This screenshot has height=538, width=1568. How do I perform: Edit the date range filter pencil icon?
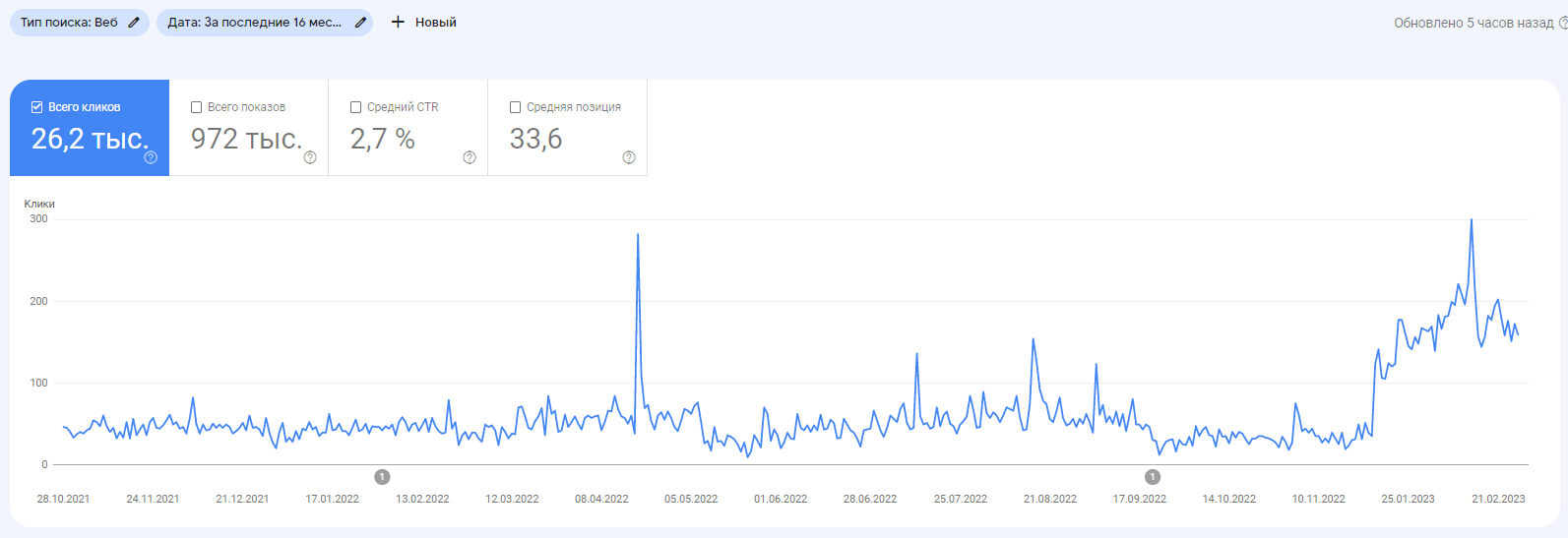coord(360,23)
